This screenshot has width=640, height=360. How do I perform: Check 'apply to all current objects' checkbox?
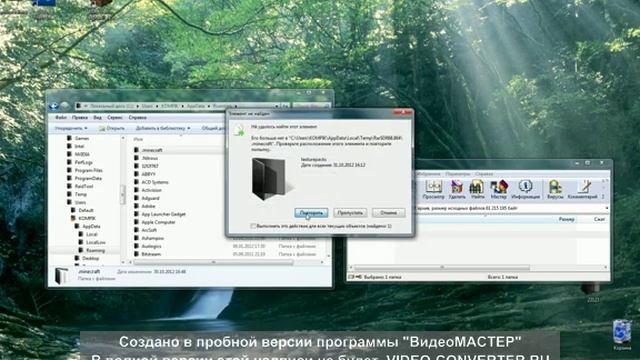click(x=253, y=226)
